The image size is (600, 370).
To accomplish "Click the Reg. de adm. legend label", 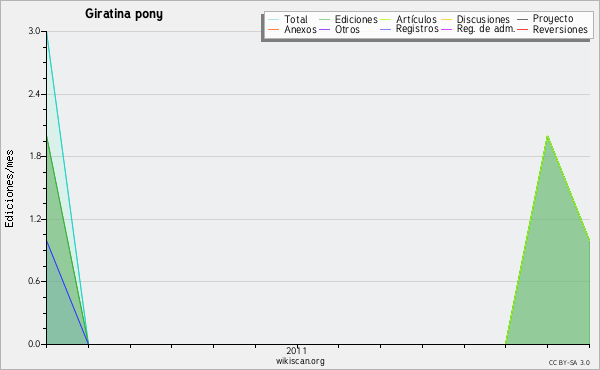I will (486, 29).
